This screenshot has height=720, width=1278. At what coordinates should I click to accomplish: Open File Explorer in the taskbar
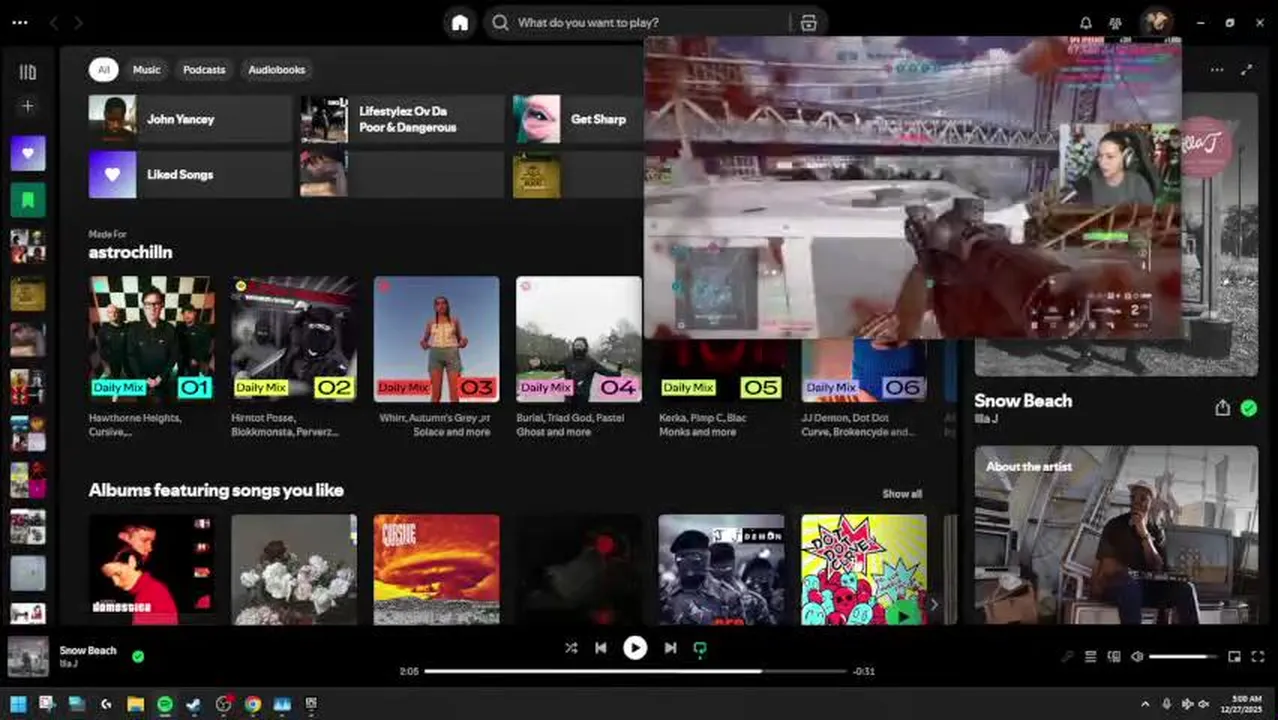click(136, 704)
